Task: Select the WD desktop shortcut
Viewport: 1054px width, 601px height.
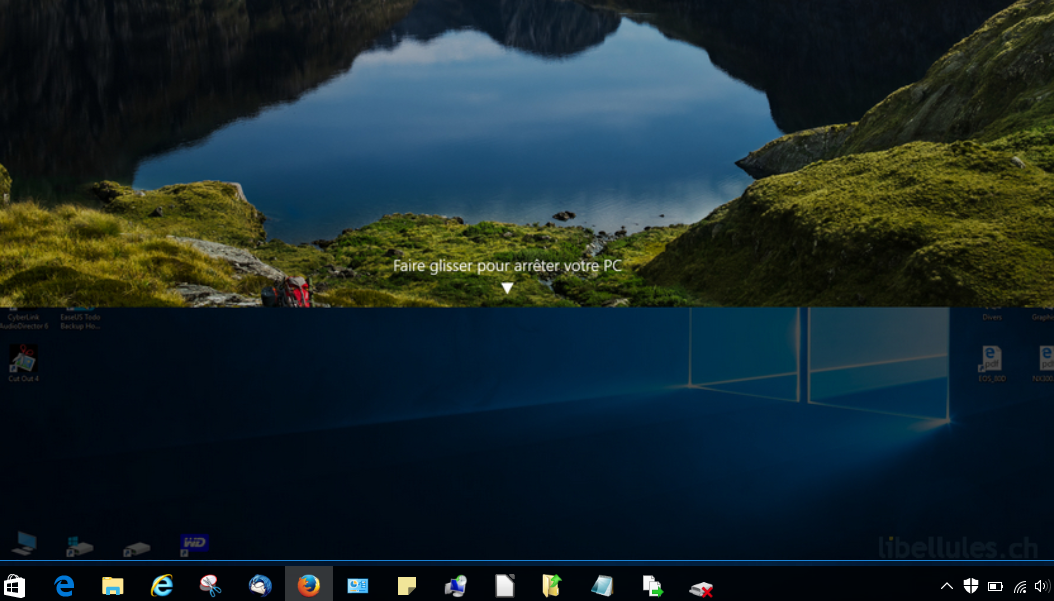Action: (194, 545)
